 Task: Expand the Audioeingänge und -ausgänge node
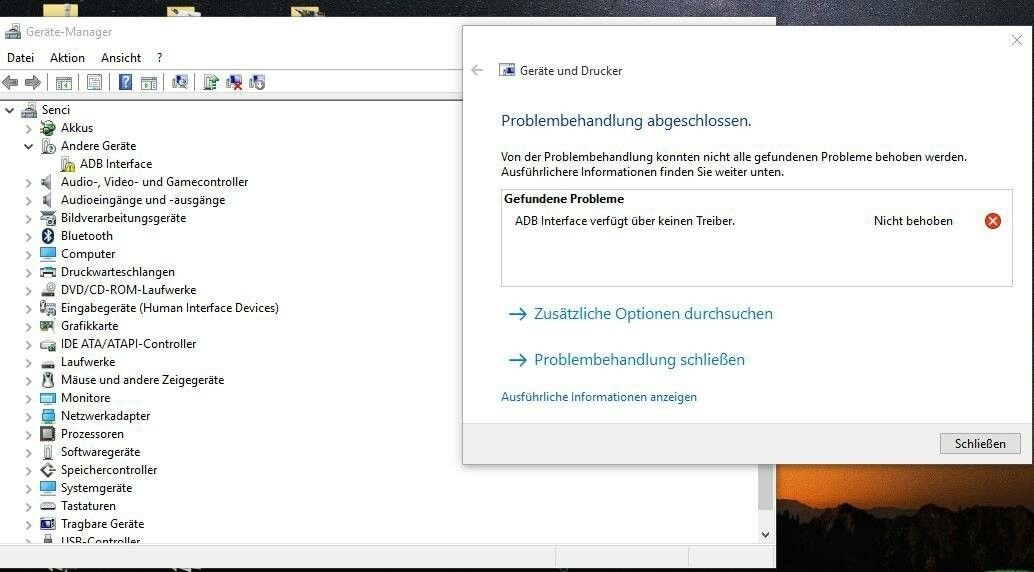[28, 201]
